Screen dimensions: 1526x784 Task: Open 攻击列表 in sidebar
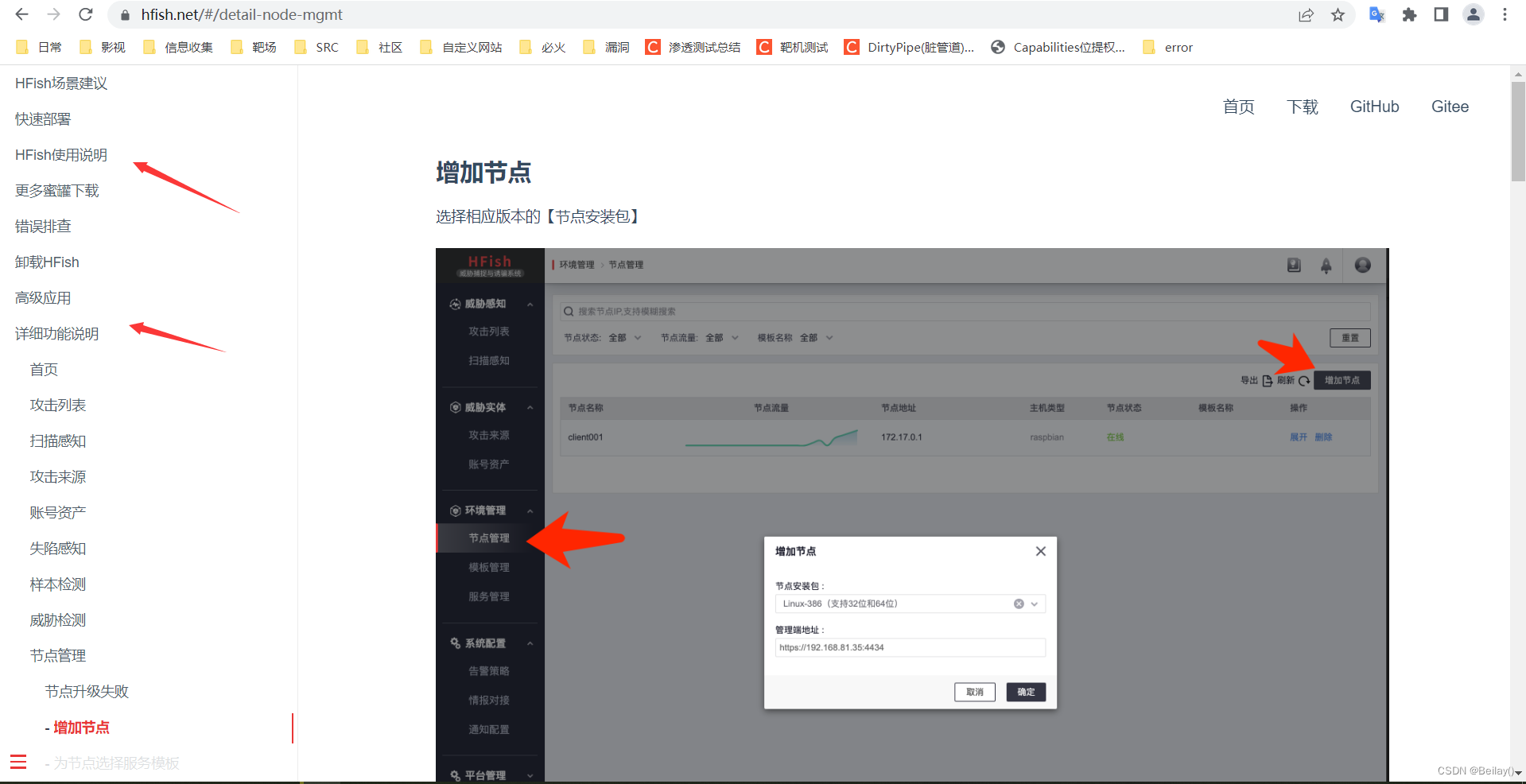[58, 406]
